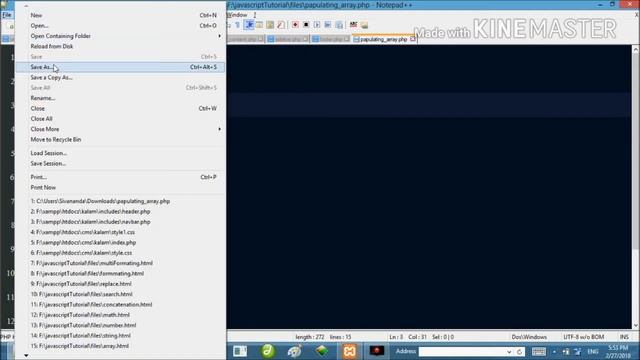
Task: Open recent file 7 multiFormating.html
Action: tap(120, 263)
